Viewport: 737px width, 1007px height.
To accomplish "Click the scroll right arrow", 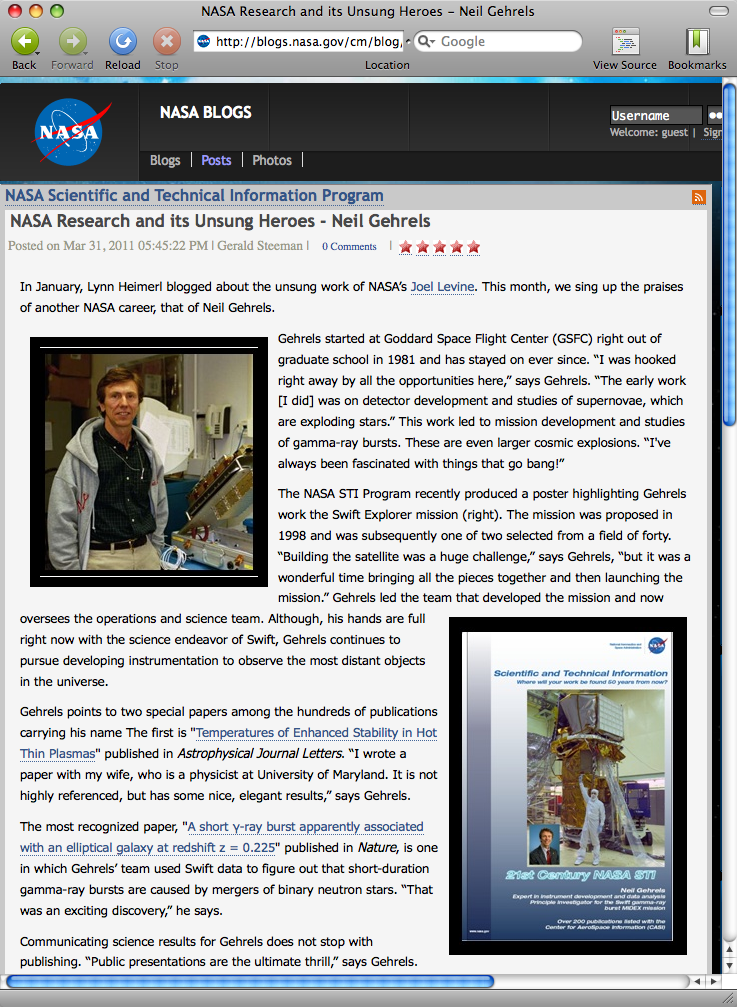I will pos(714,981).
